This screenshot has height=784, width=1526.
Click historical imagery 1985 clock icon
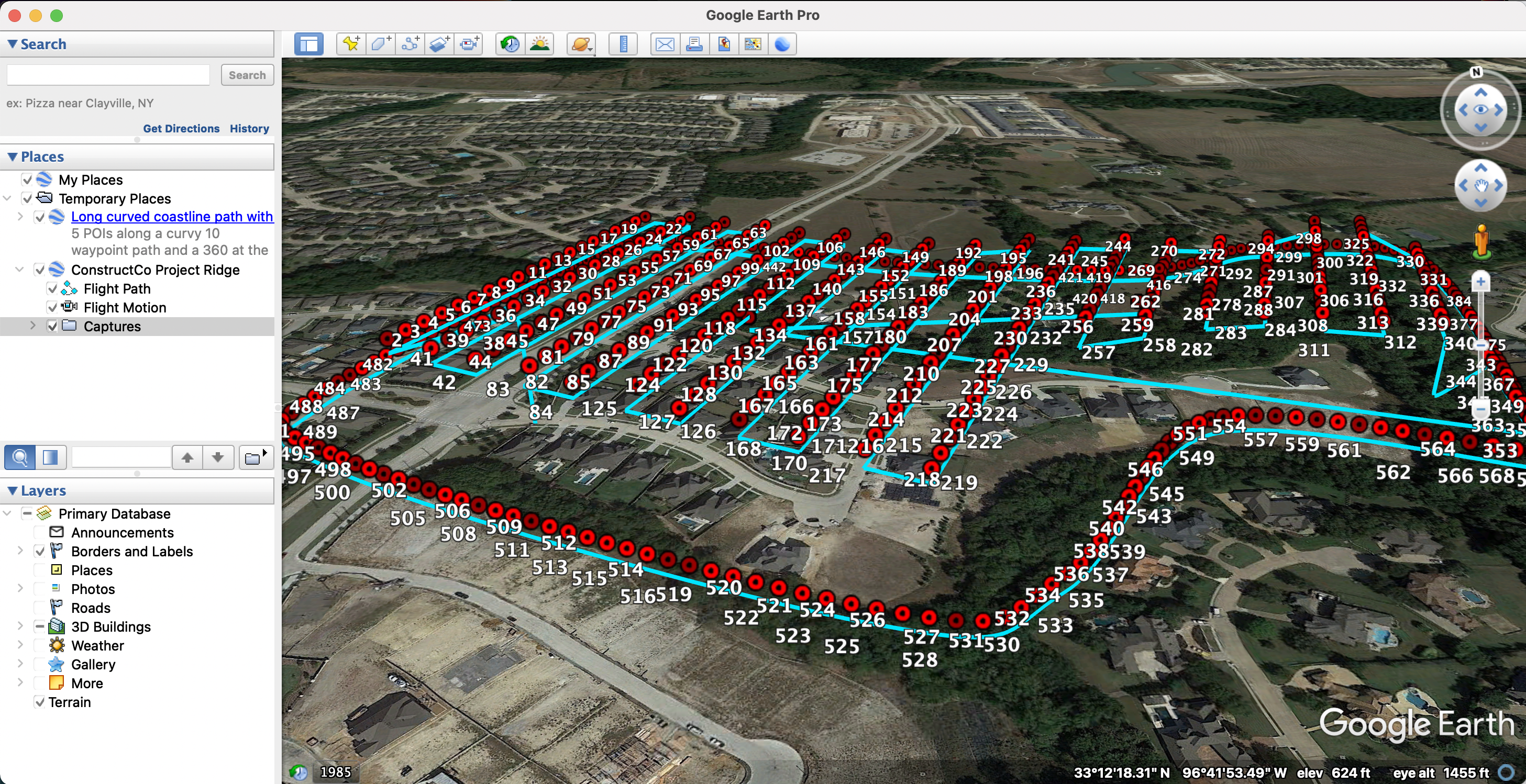click(x=298, y=772)
